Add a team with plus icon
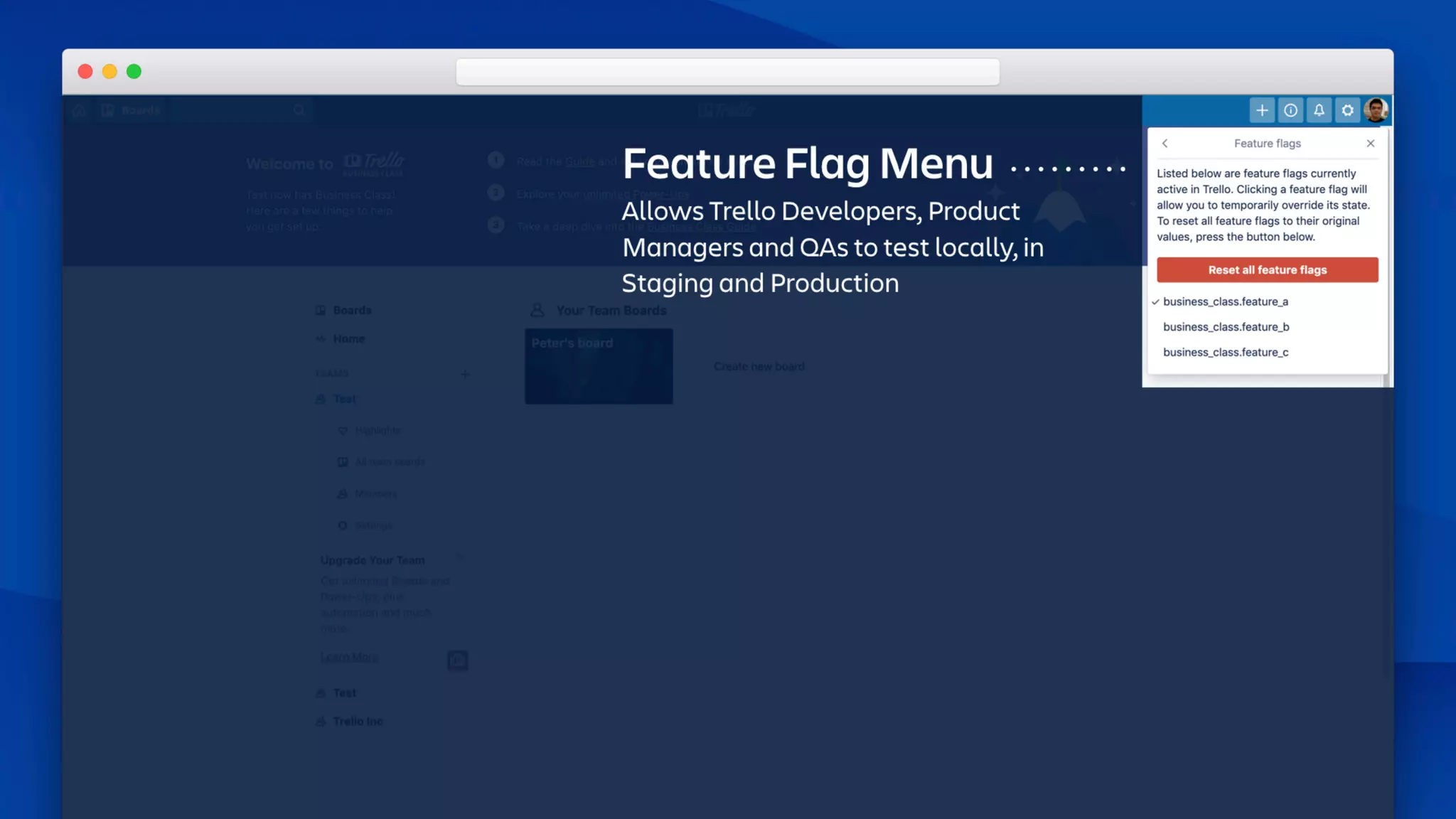 [x=465, y=374]
